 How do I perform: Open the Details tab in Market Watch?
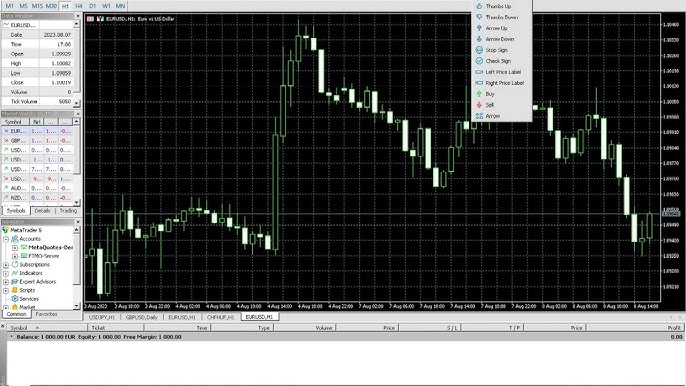42,211
